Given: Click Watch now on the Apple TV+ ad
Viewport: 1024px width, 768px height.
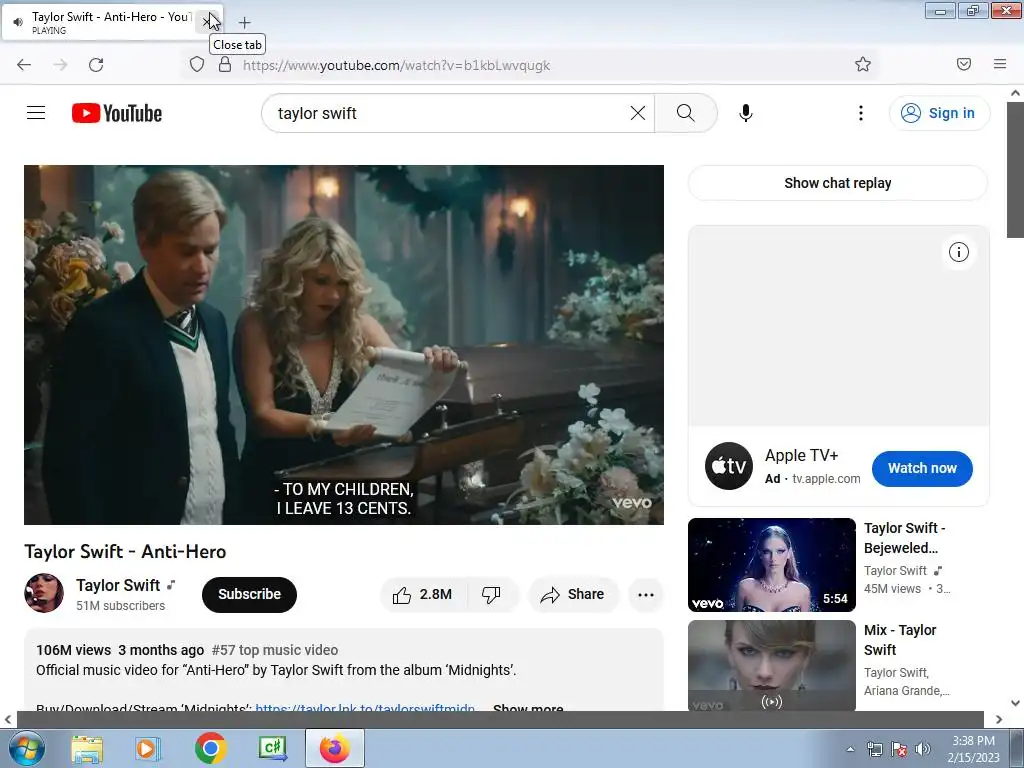Looking at the screenshot, I should click(x=922, y=468).
